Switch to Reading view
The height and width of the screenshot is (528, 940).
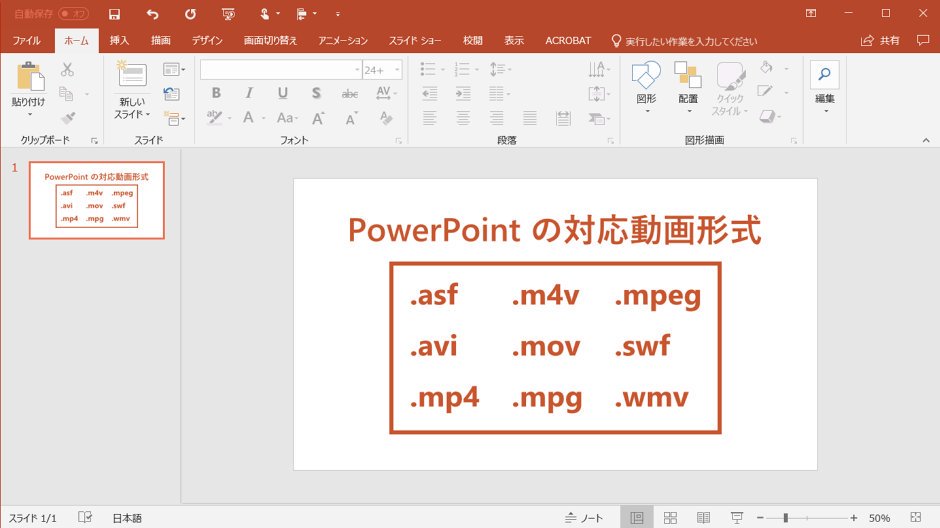point(703,517)
